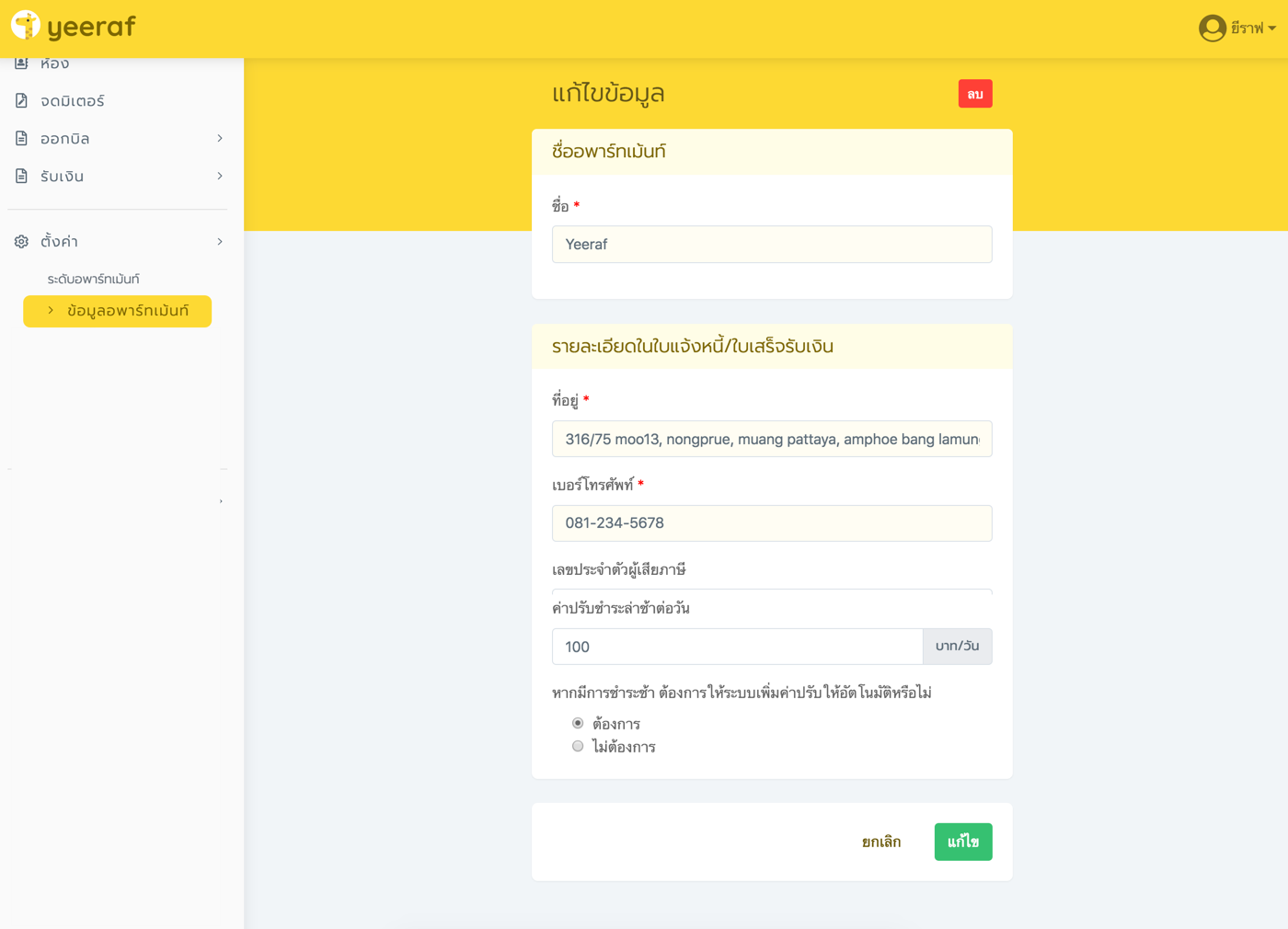Collapse the ตั้งค่า submenu chevron
The width and height of the screenshot is (1288, 929).
point(220,241)
